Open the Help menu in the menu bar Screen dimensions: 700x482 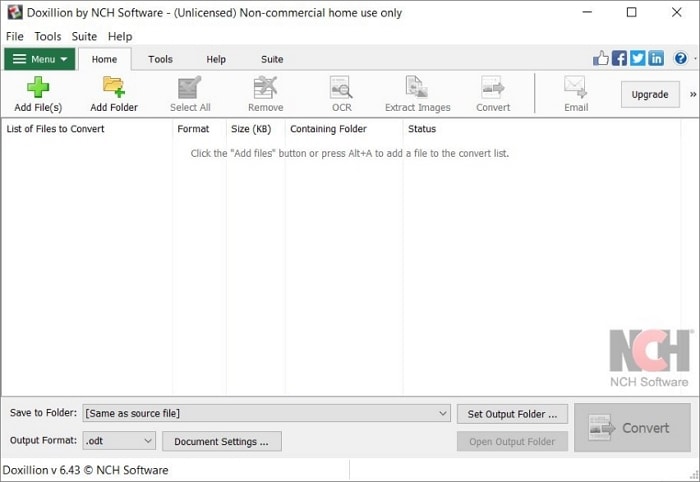coord(120,36)
